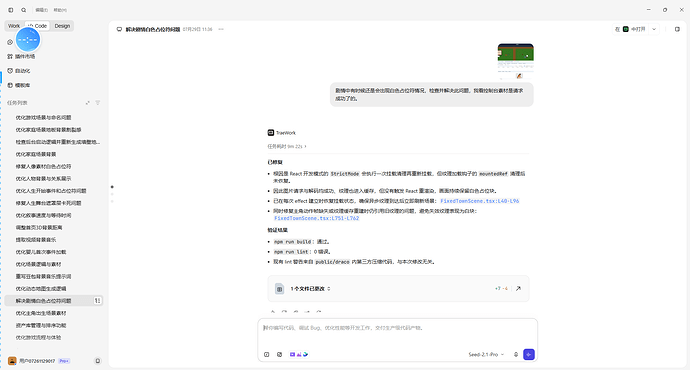Click the chat icon before the conversation title
Viewport: 690px width, 370px height.
tap(119, 29)
